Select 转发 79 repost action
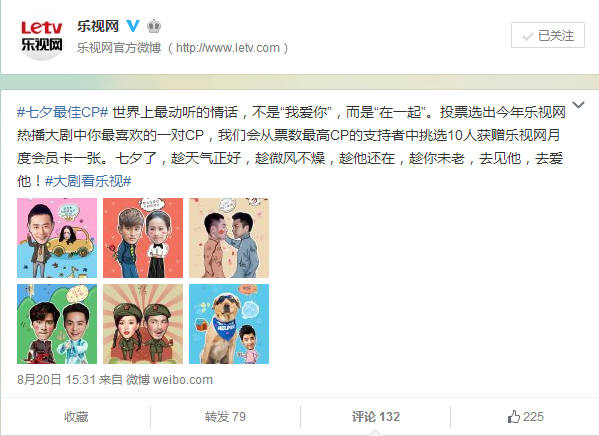This screenshot has height=436, width=599. point(225,417)
